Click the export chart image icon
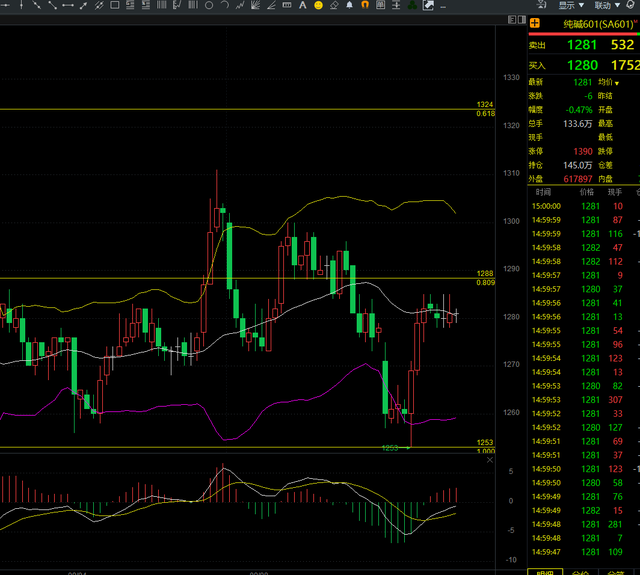Image resolution: width=640 pixels, height=575 pixels. coord(428,5)
